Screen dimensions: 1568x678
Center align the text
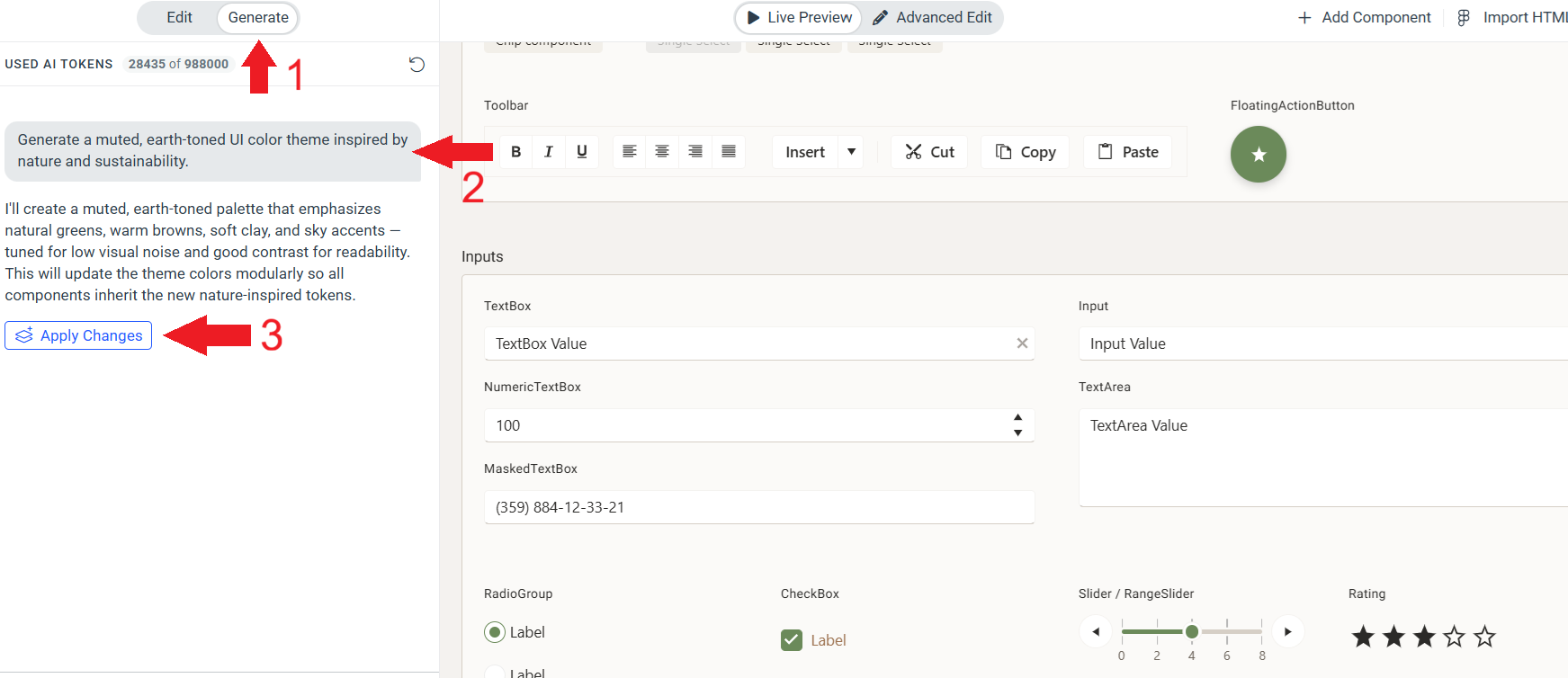(x=662, y=152)
